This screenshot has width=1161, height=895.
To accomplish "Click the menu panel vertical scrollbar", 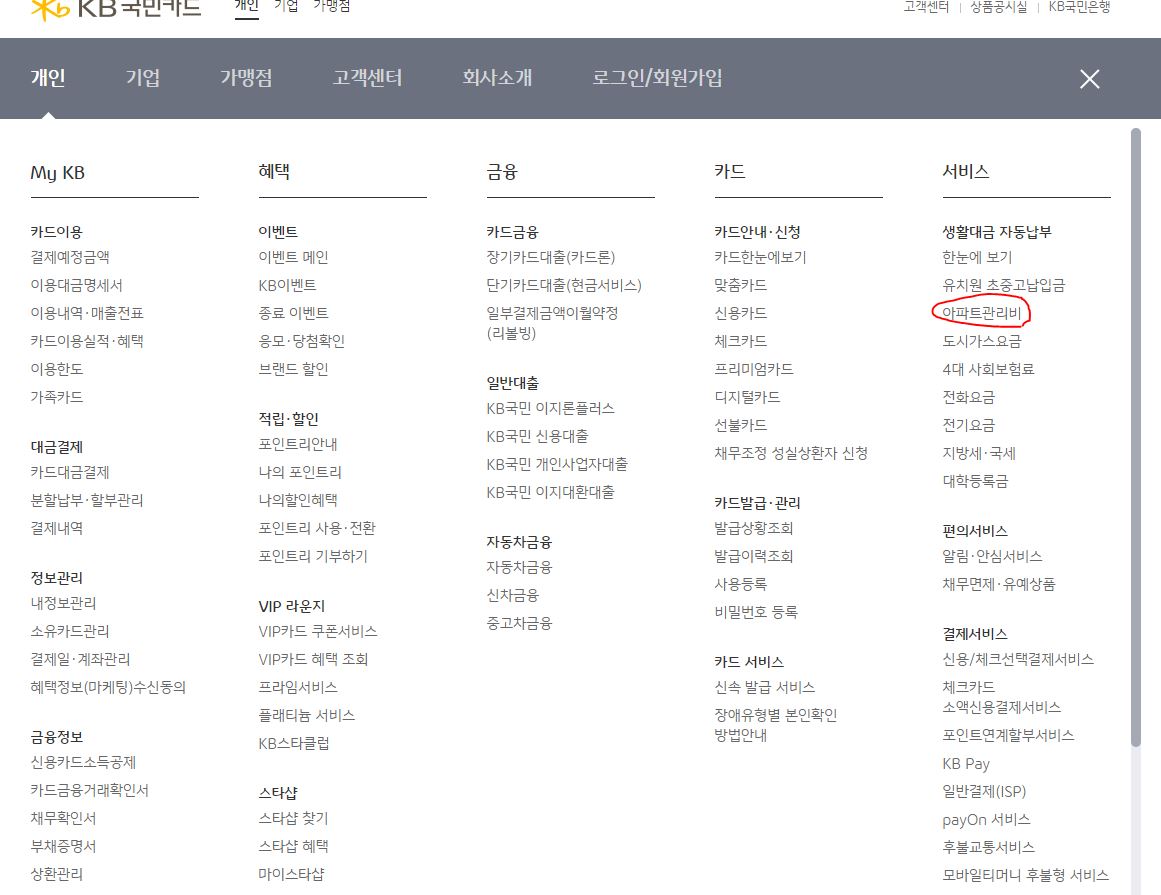I will 1136,437.
